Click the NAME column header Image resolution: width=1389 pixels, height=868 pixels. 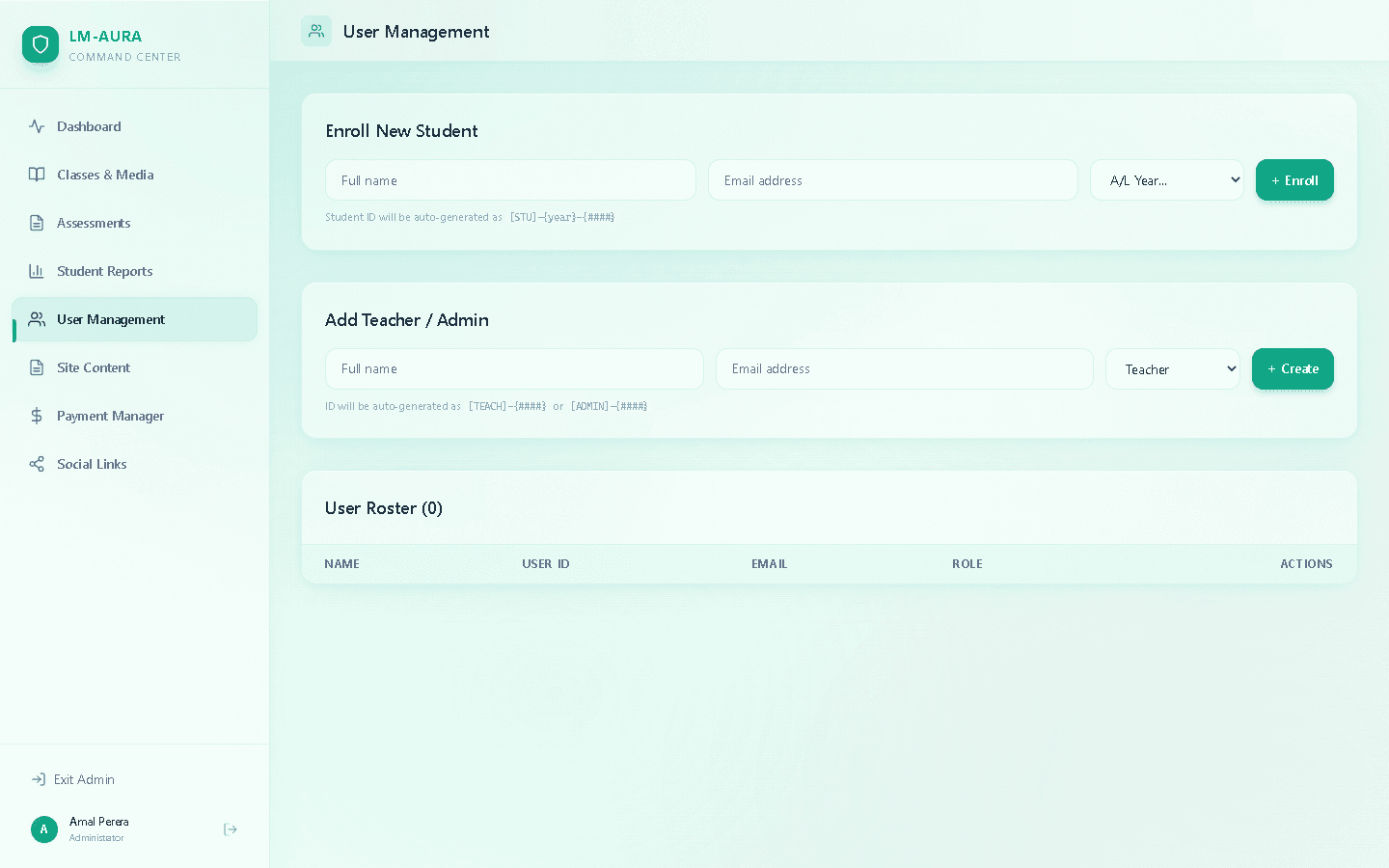(341, 564)
